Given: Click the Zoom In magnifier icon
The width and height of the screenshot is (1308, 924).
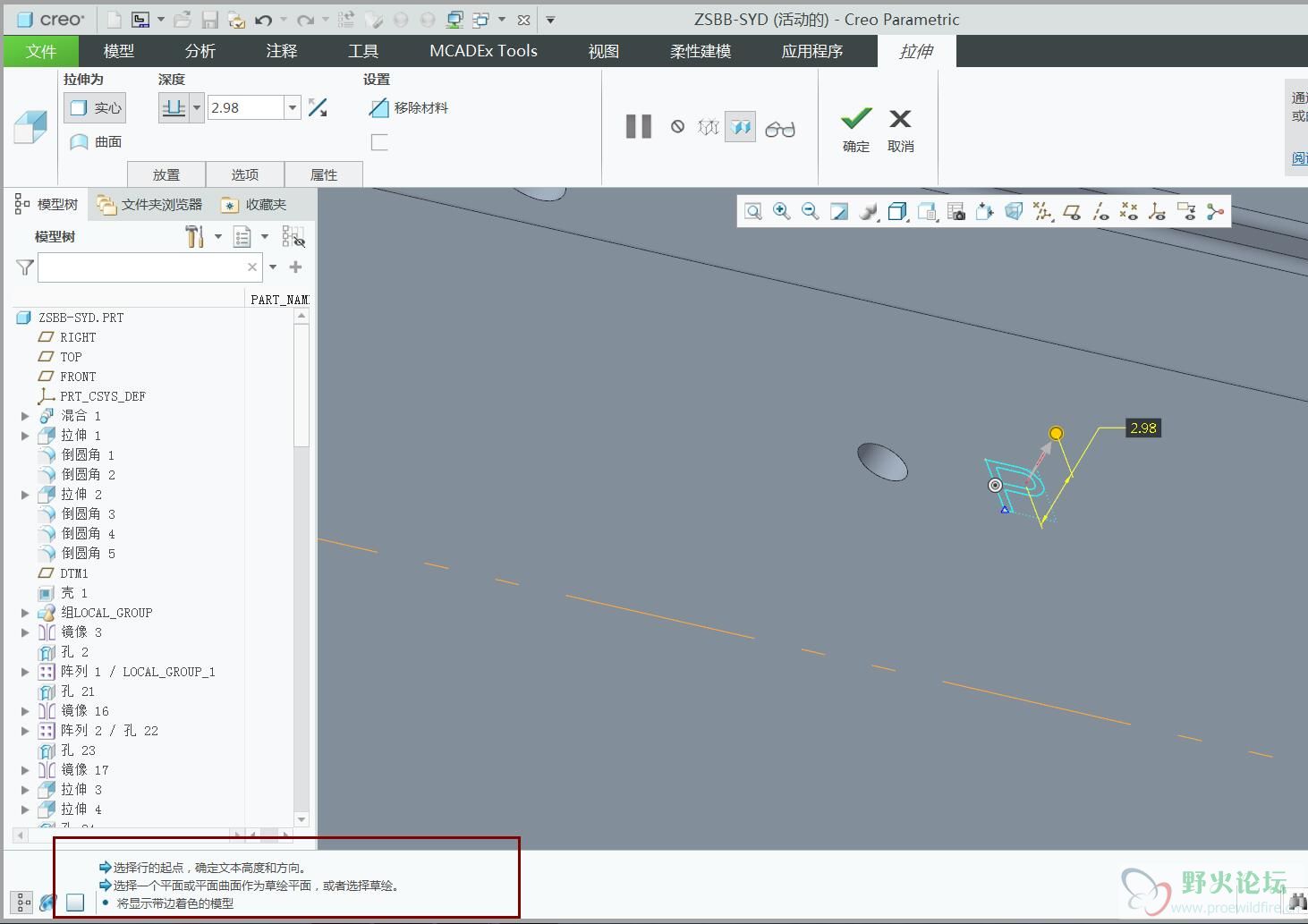Looking at the screenshot, I should [x=782, y=212].
